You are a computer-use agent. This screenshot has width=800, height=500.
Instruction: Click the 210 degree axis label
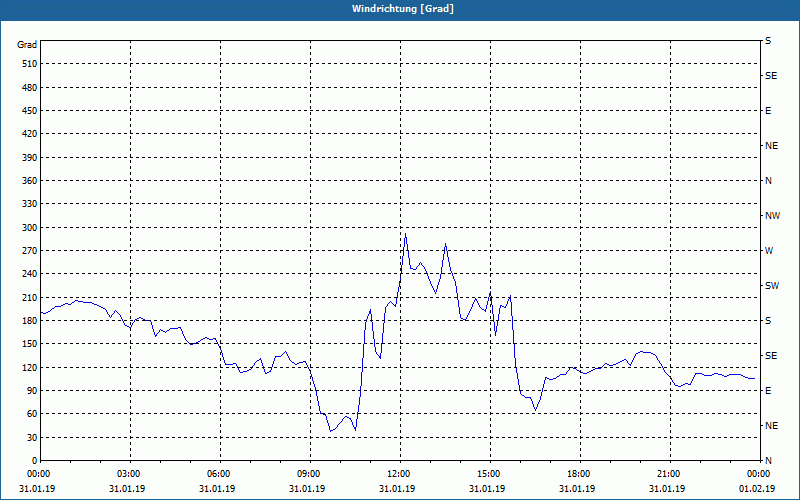click(x=30, y=297)
